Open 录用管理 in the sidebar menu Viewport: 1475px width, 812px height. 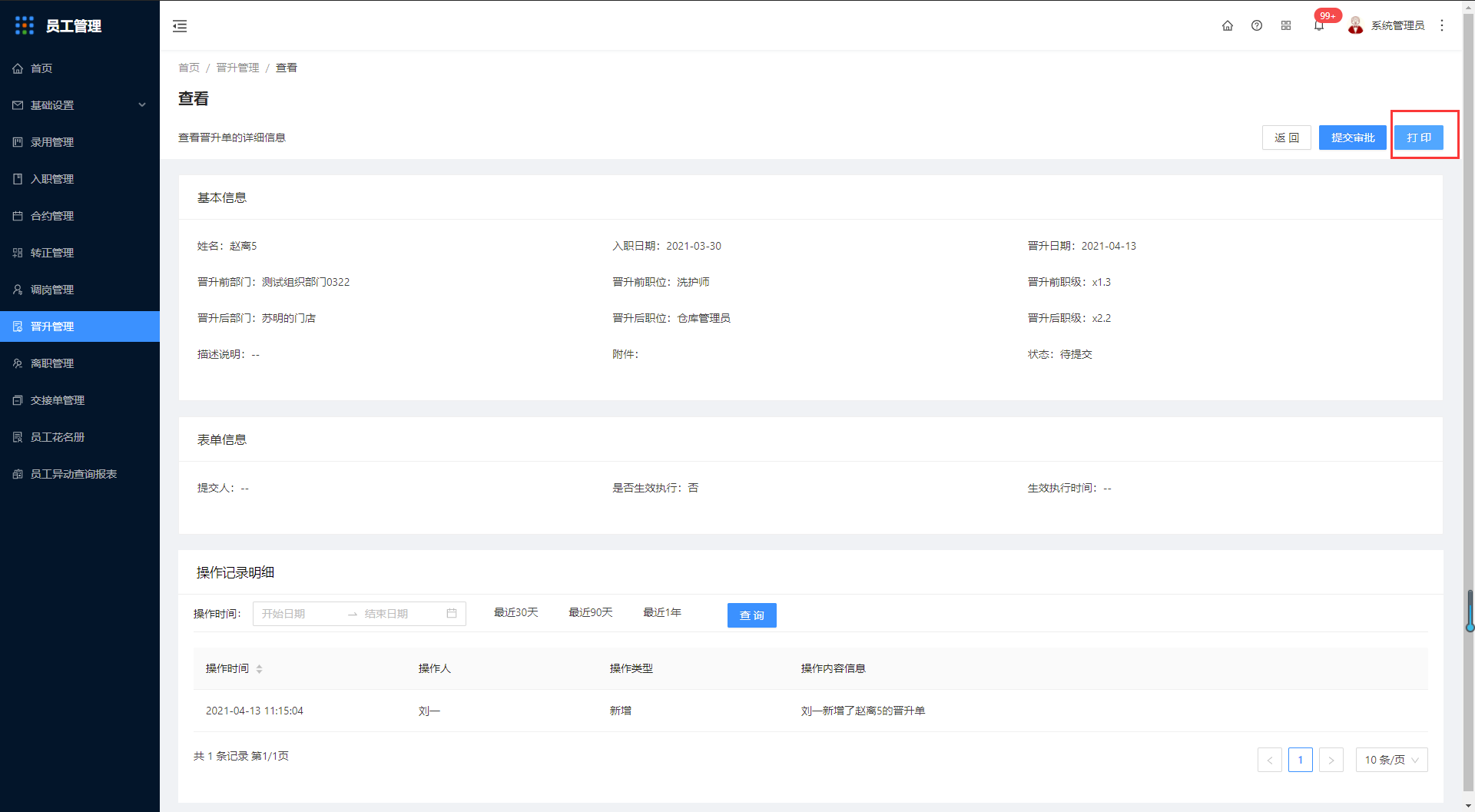tap(80, 142)
